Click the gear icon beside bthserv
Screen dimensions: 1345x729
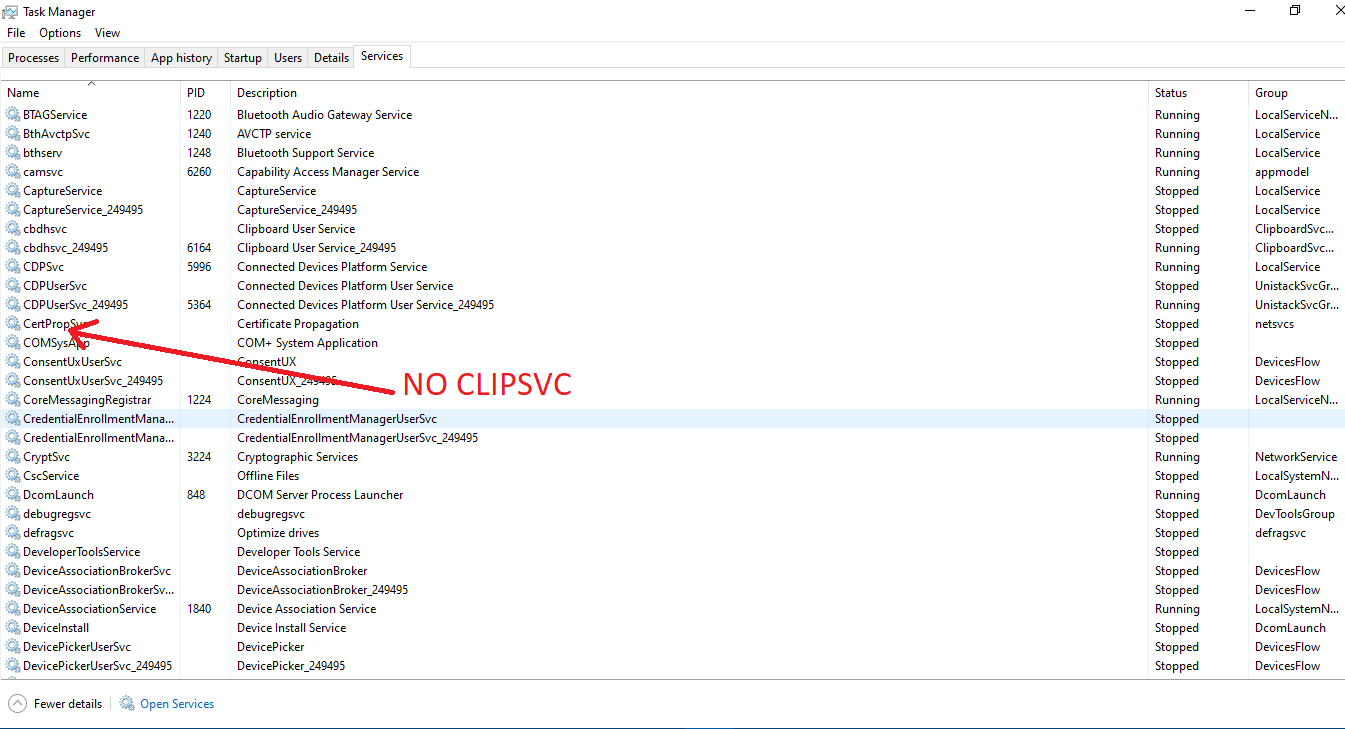13,153
